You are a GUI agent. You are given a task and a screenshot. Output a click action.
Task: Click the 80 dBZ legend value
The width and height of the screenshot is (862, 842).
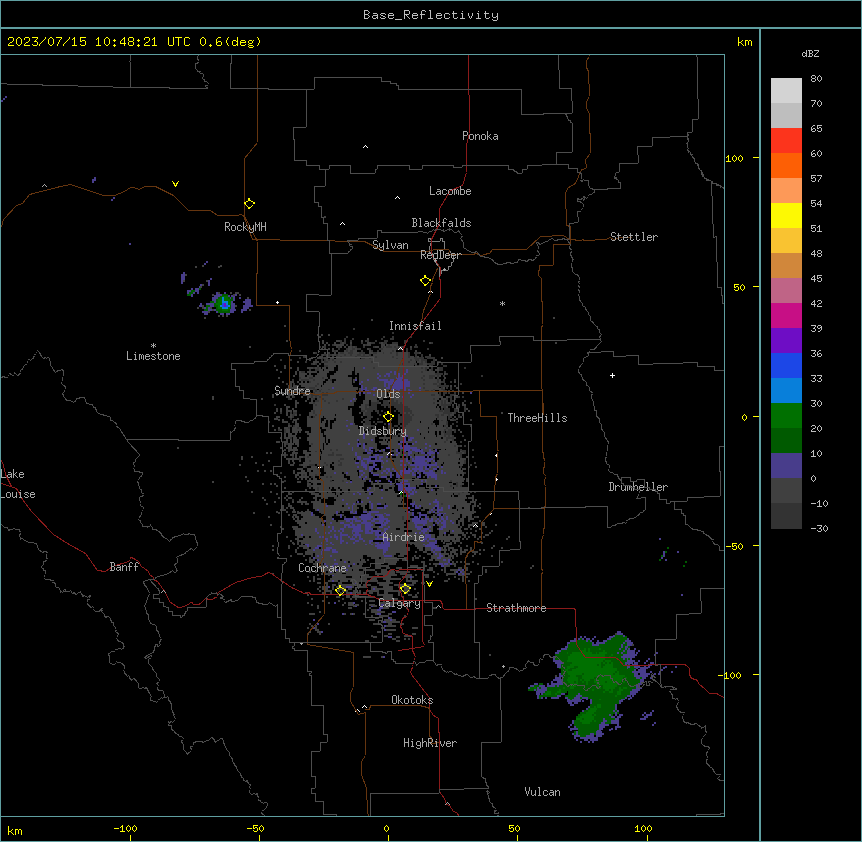click(816, 79)
